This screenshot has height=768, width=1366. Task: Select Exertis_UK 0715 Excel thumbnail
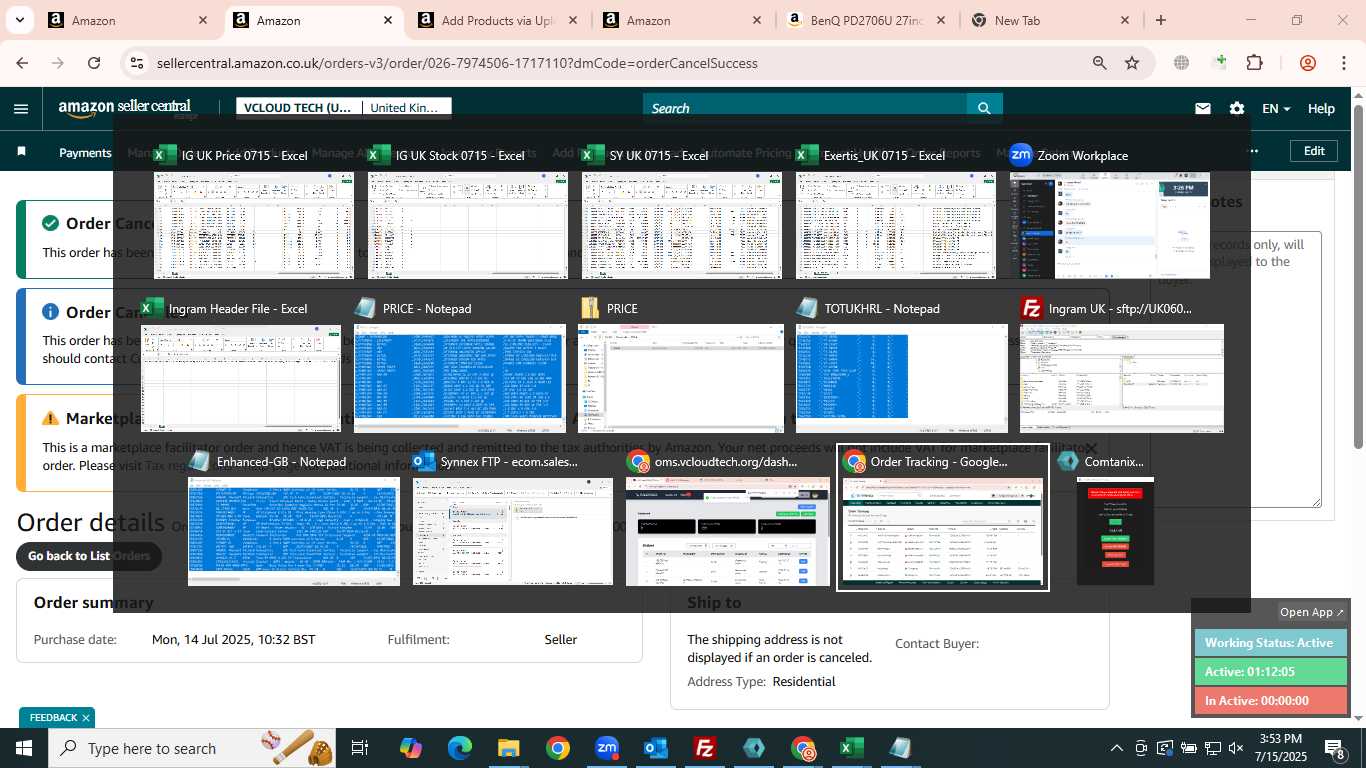pyautogui.click(x=895, y=225)
